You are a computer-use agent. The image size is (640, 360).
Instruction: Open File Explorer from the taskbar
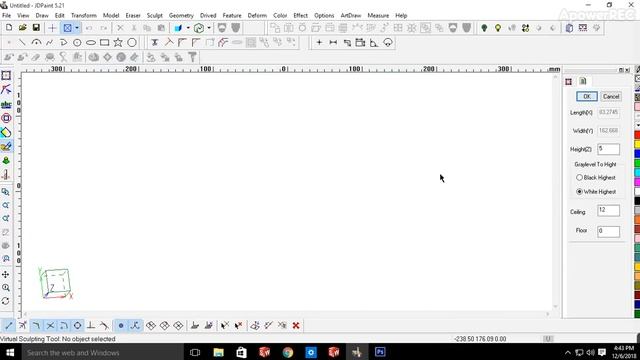(x=218, y=352)
